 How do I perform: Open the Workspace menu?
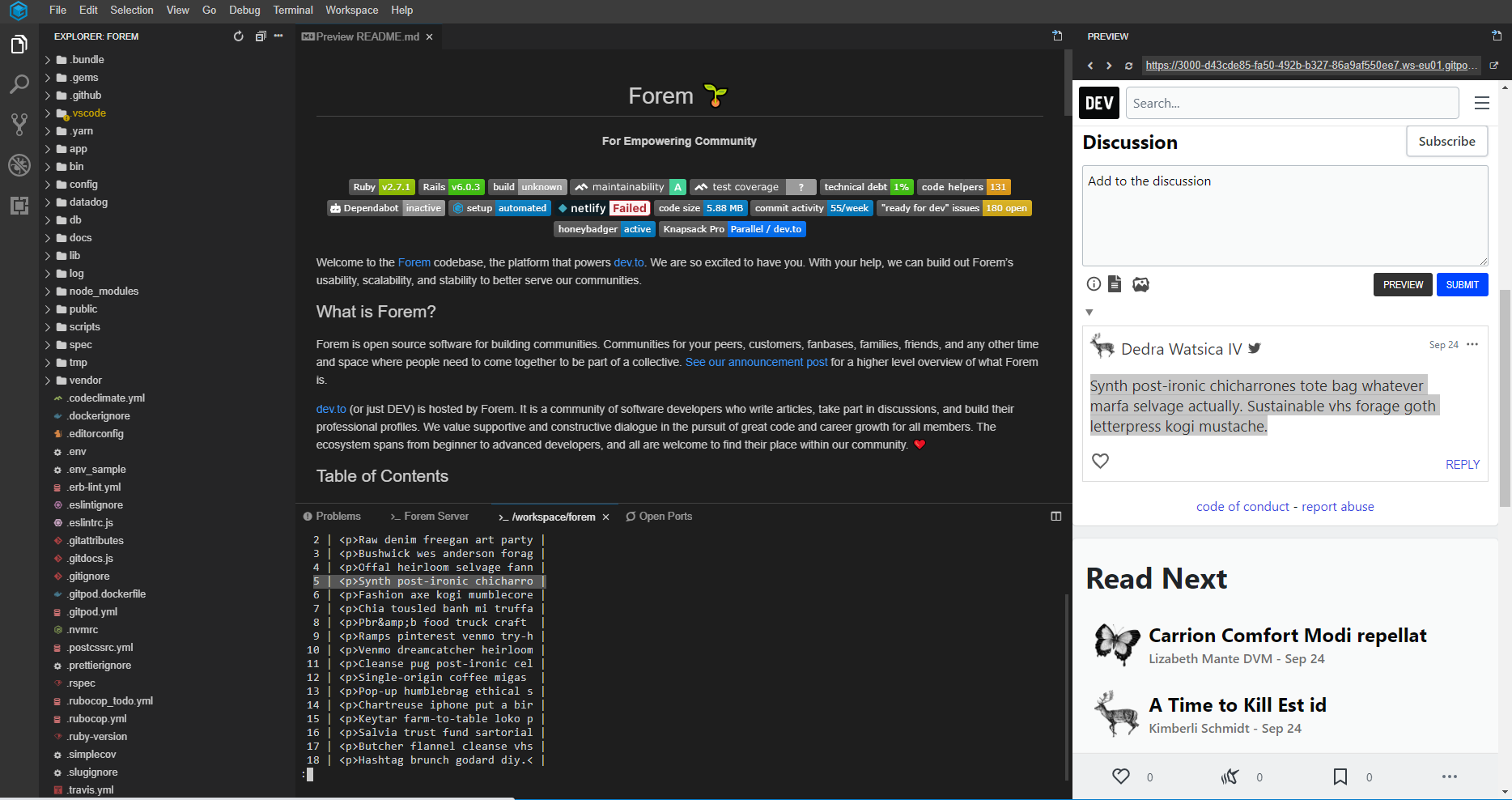pyautogui.click(x=352, y=11)
